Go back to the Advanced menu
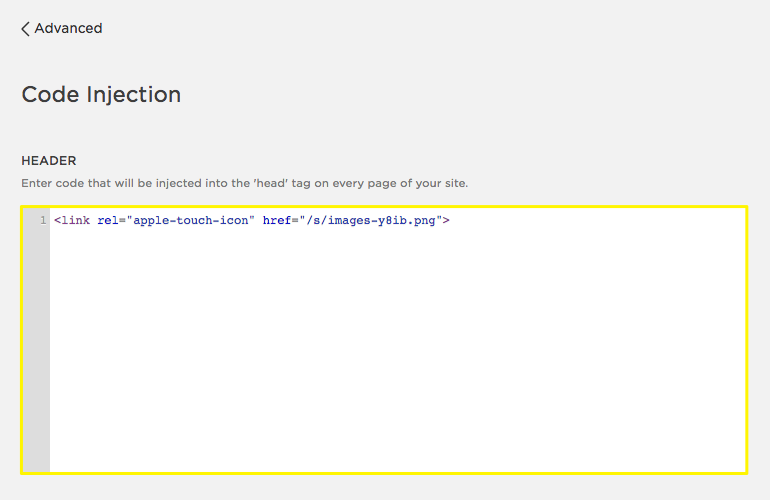The image size is (770, 500). coord(67,29)
